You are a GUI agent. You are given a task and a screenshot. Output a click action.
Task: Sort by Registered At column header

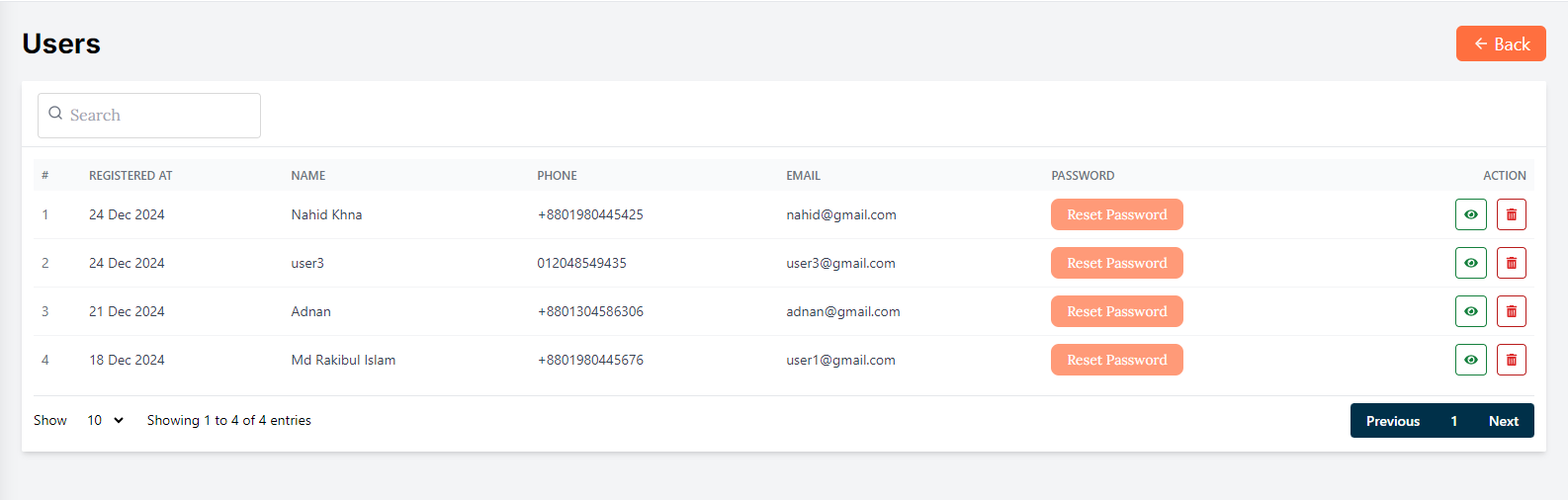[x=131, y=176]
